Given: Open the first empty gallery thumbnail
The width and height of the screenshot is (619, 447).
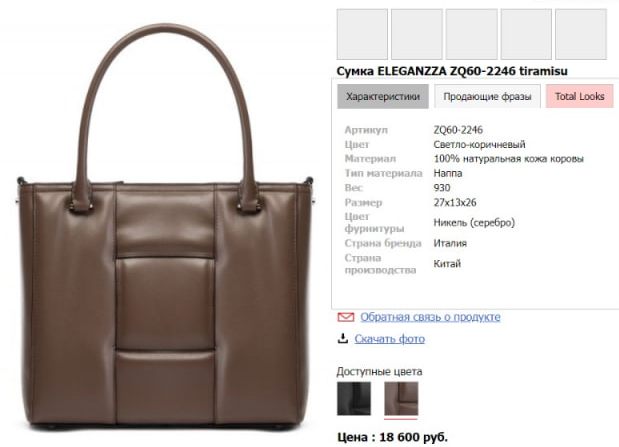Looking at the screenshot, I should pyautogui.click(x=362, y=34).
